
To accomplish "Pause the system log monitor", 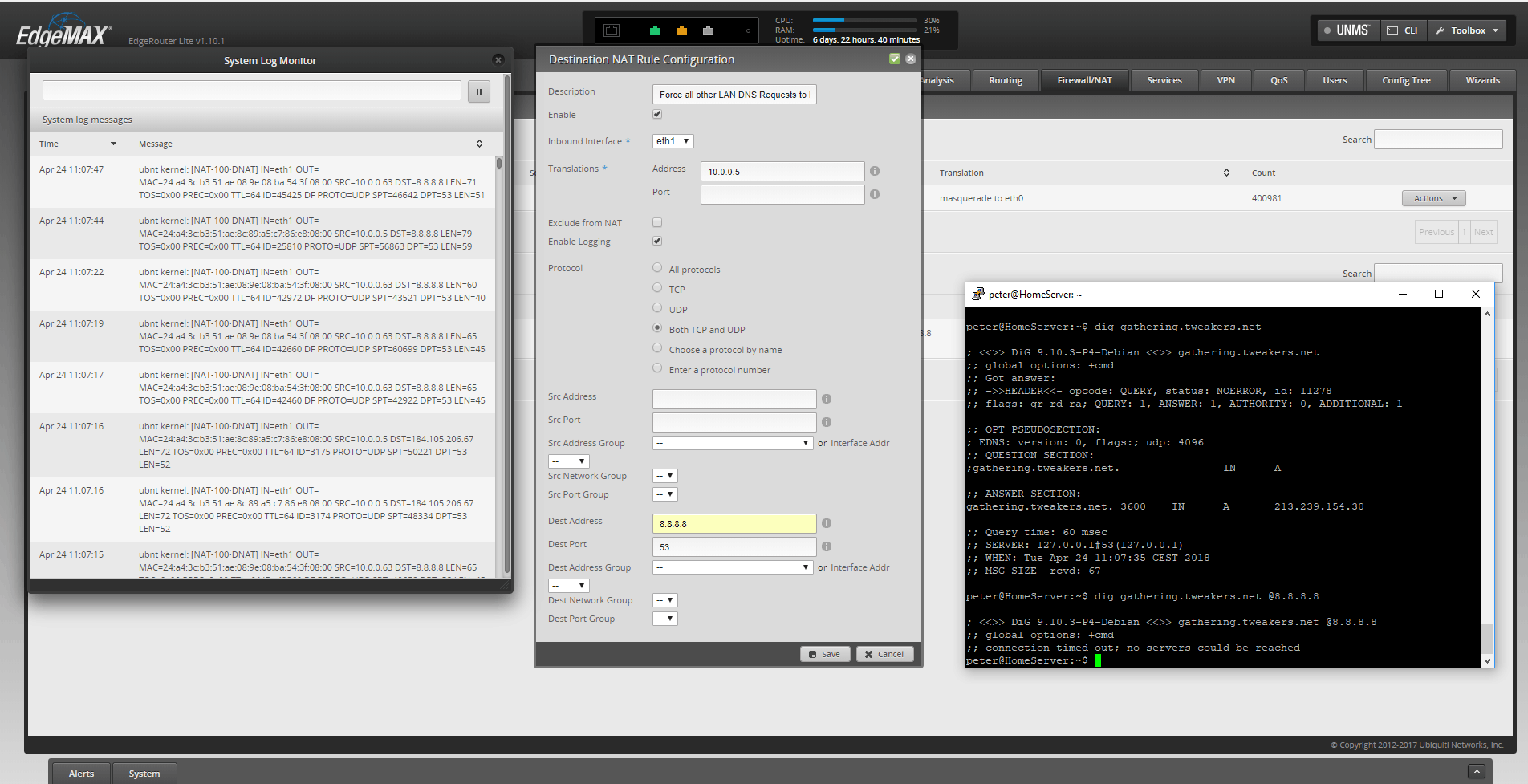I will pyautogui.click(x=478, y=91).
